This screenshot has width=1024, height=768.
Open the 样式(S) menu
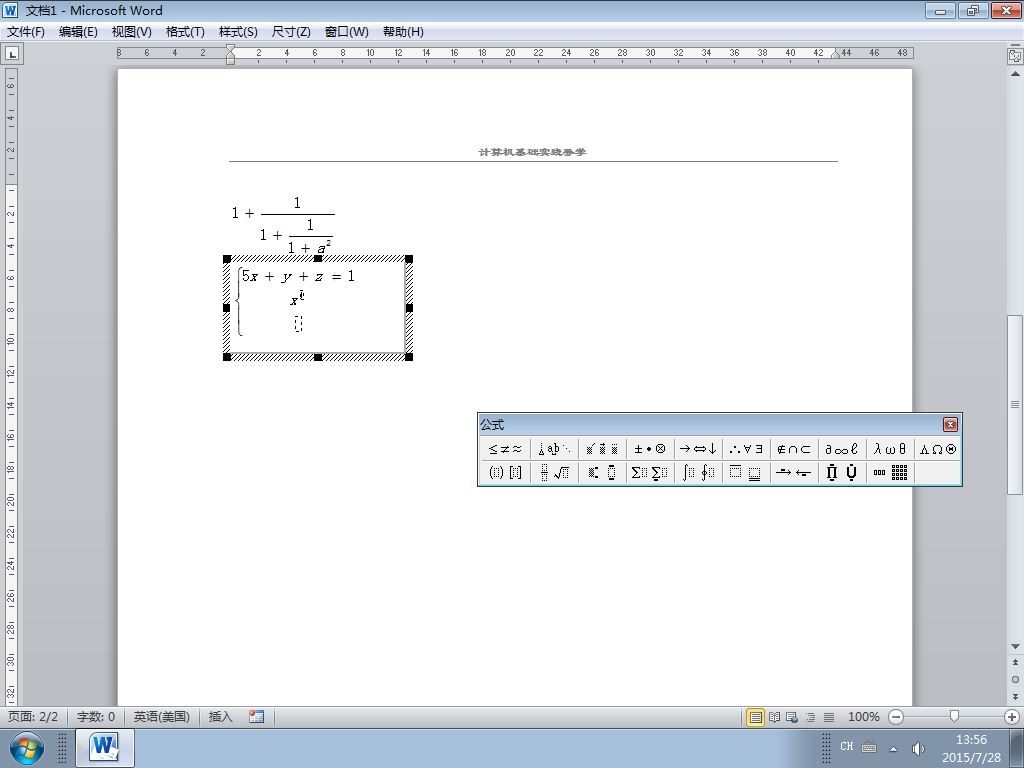coord(238,31)
